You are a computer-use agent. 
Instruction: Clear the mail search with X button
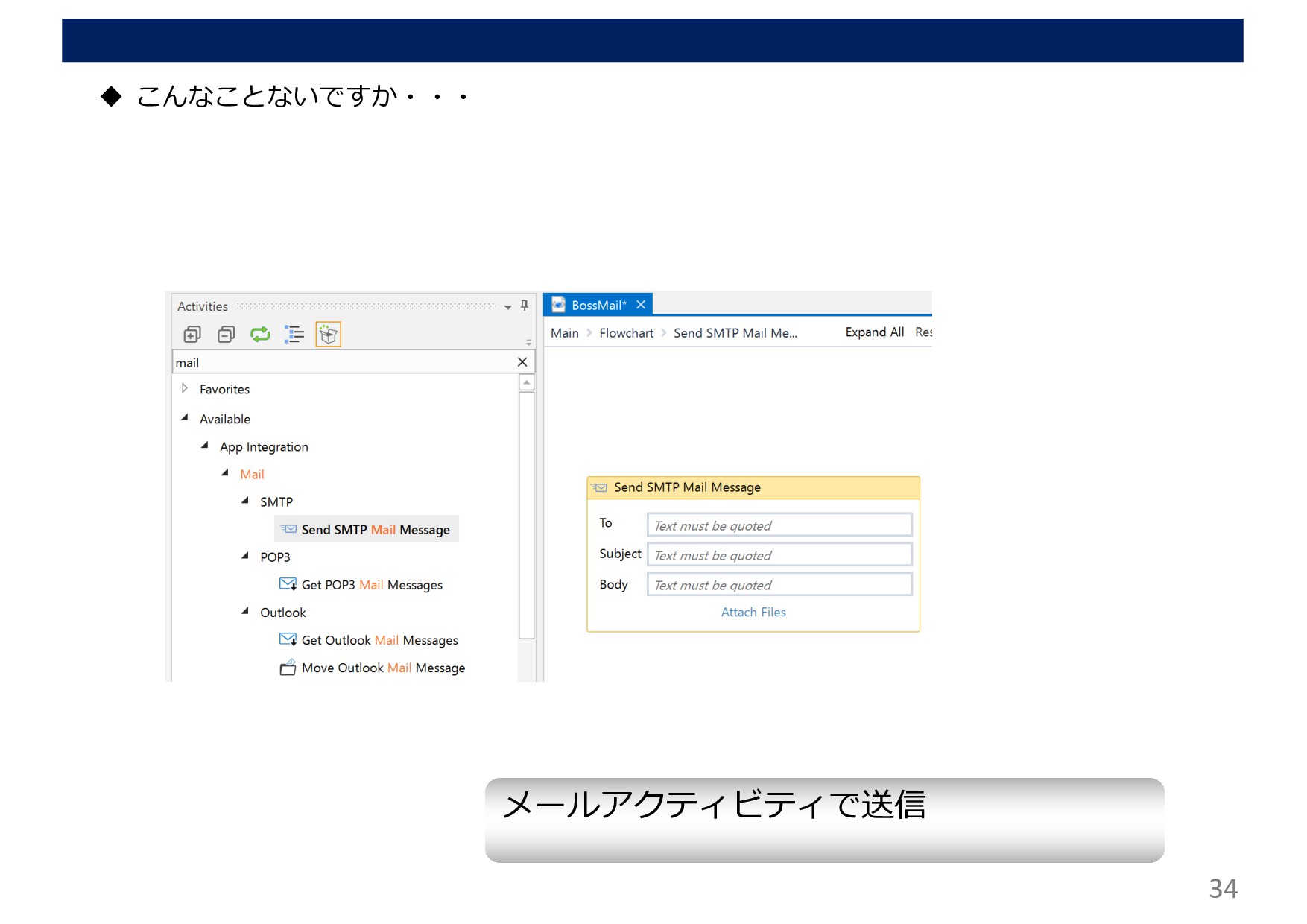522,362
